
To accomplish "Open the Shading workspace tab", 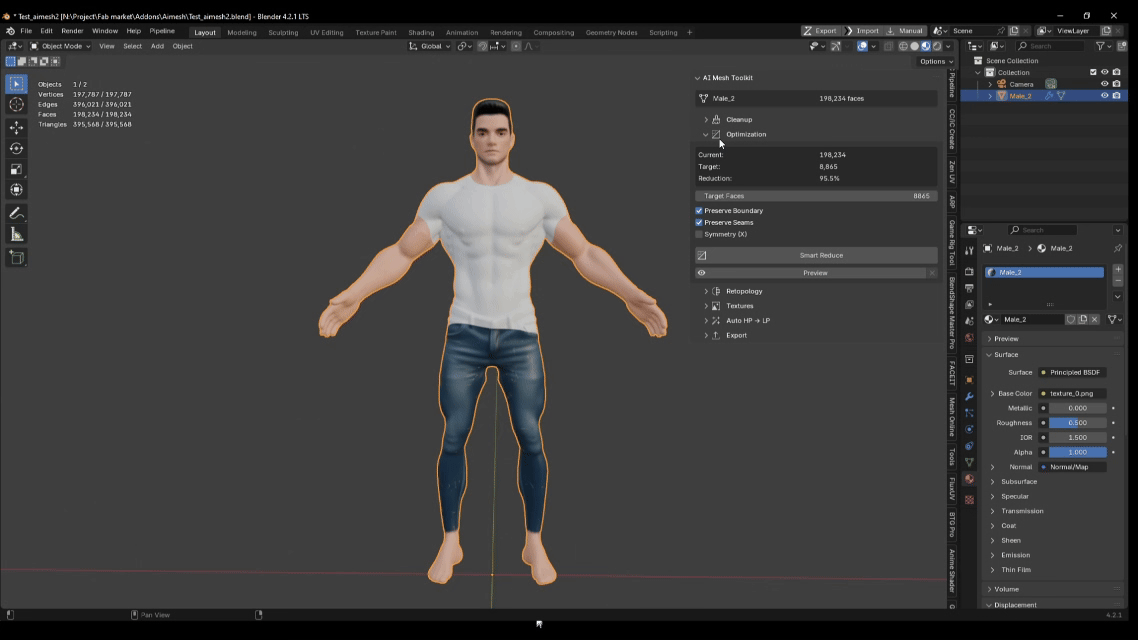I will coord(421,32).
